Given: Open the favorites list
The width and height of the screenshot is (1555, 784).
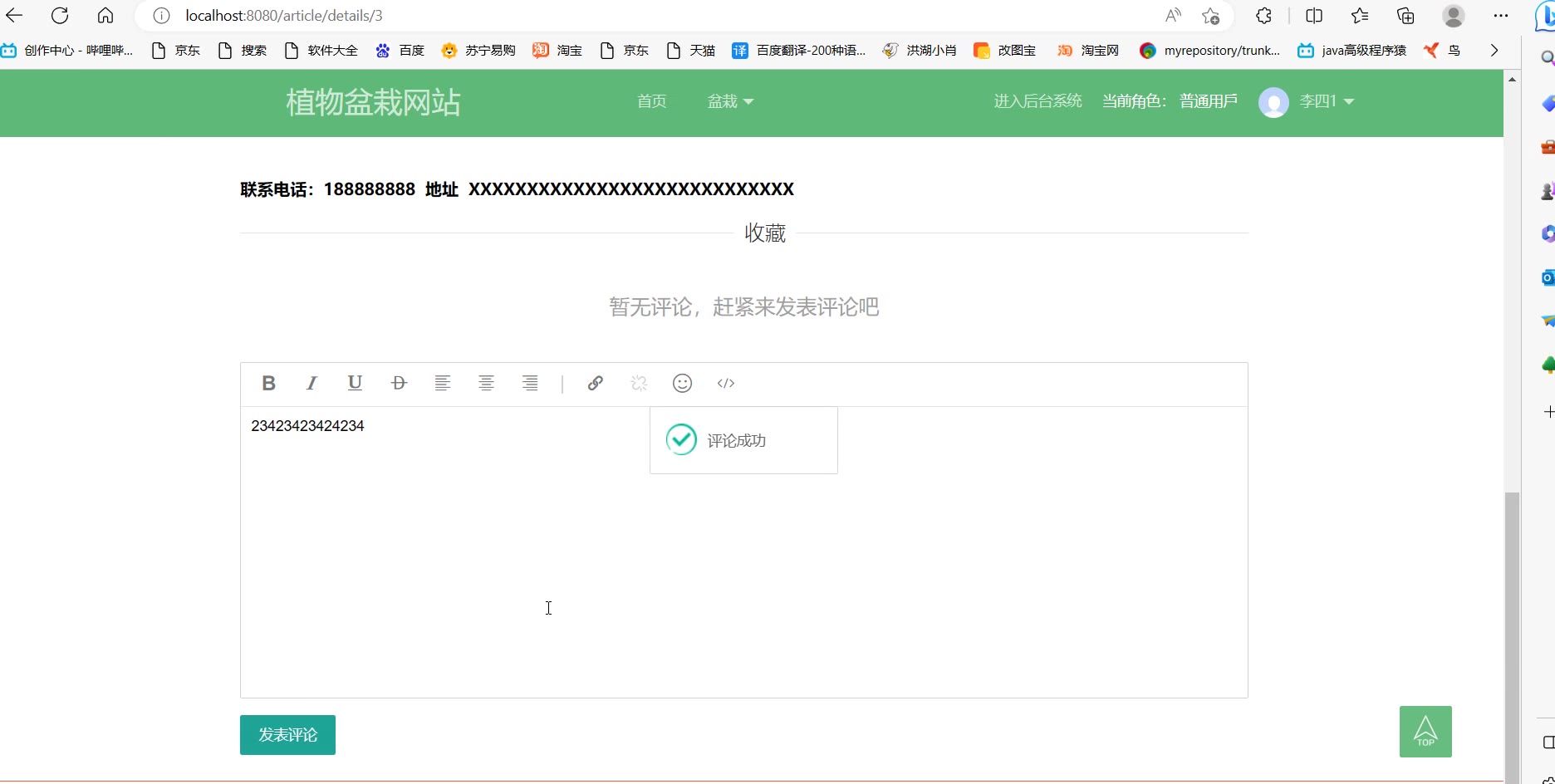Looking at the screenshot, I should tap(1360, 16).
